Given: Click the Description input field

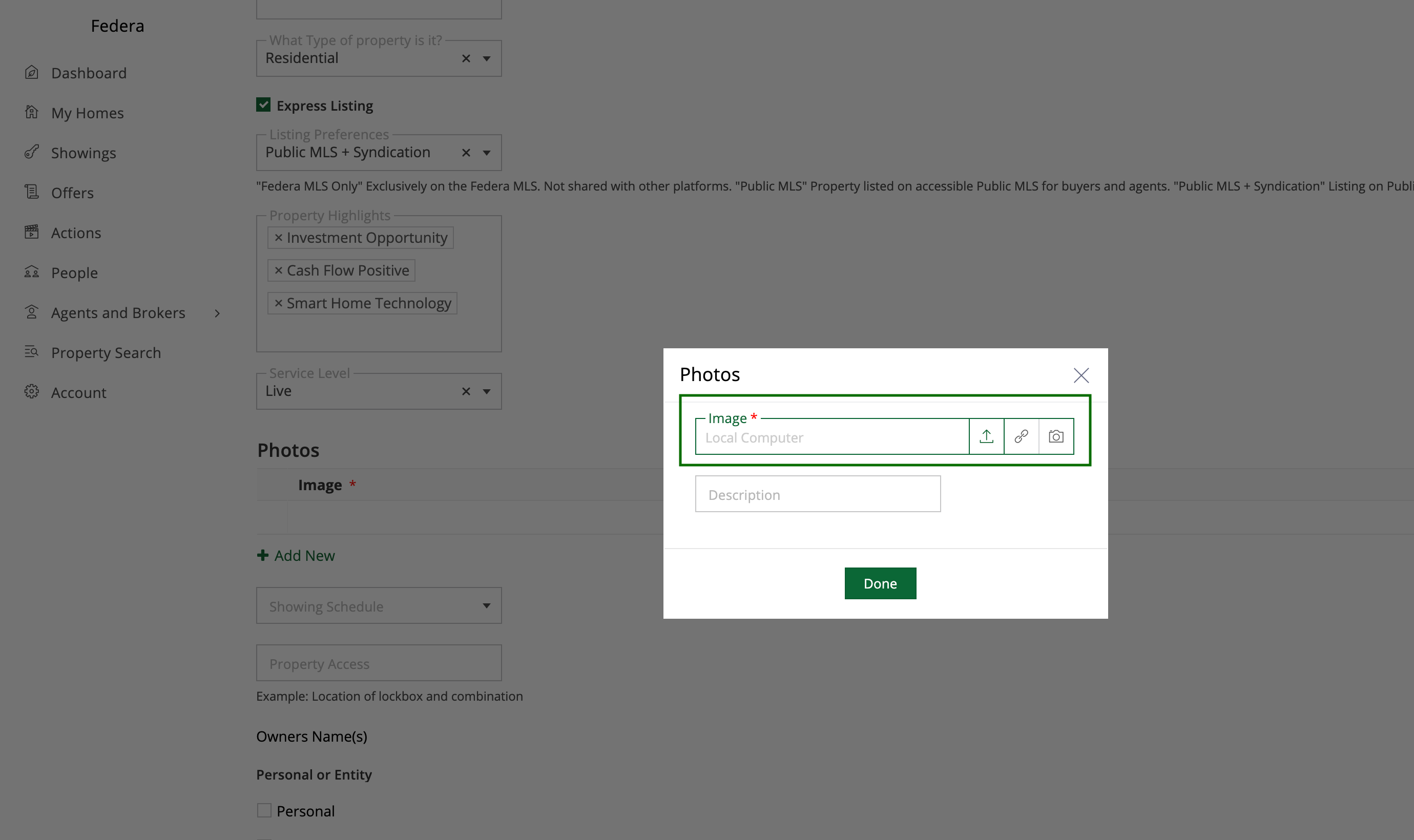Looking at the screenshot, I should coord(818,494).
